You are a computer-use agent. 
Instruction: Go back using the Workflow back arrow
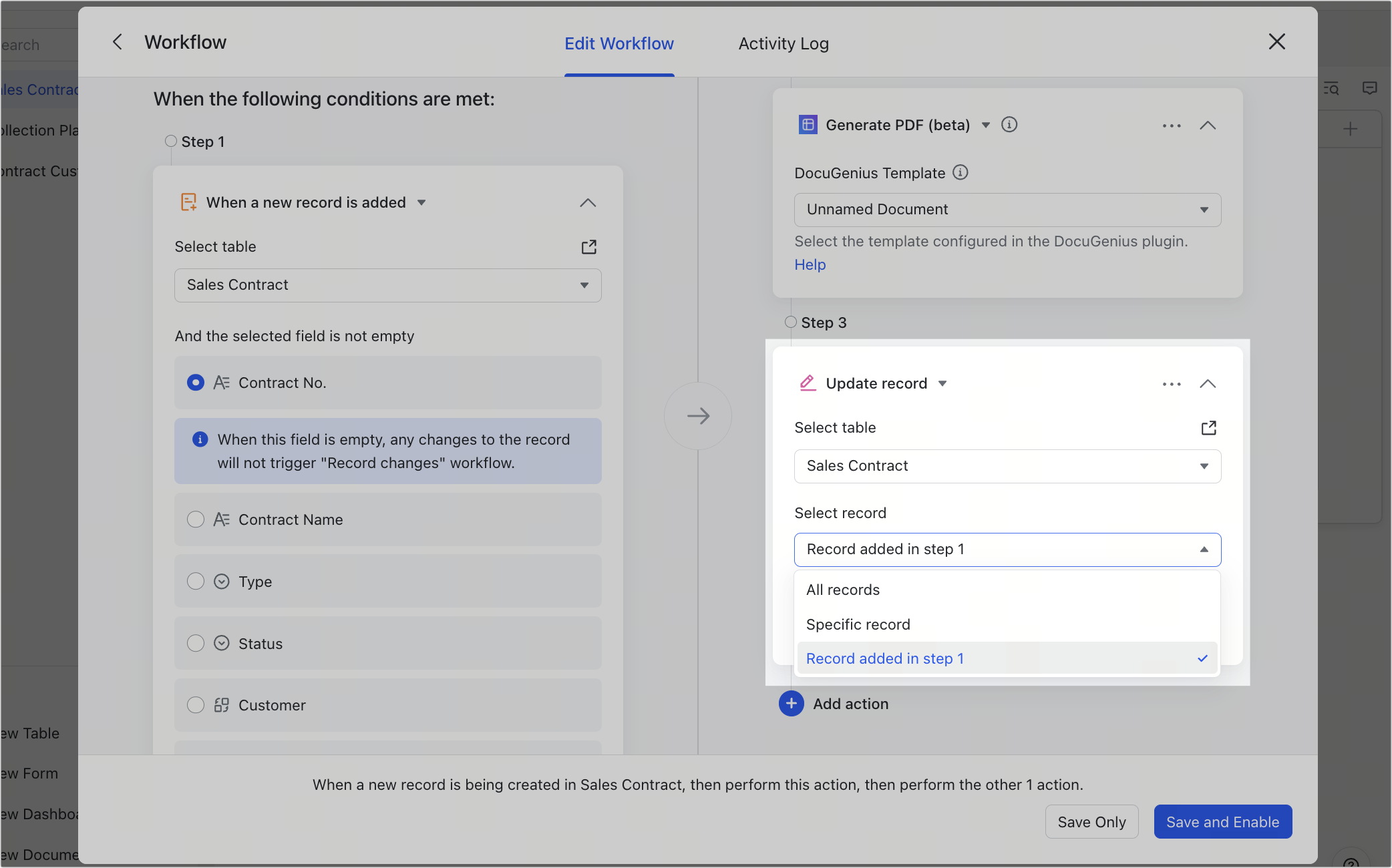click(118, 42)
